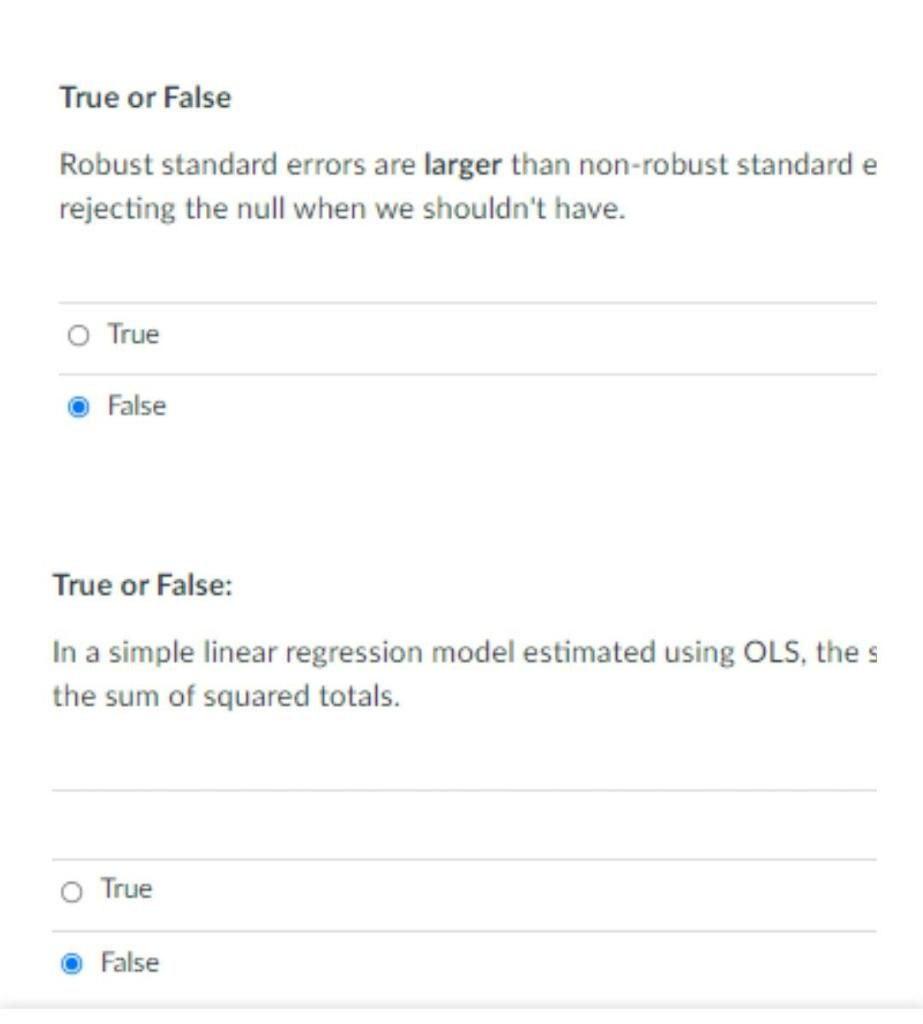Click the False label text in the first question
The height and width of the screenshot is (1024, 923).
(136, 406)
